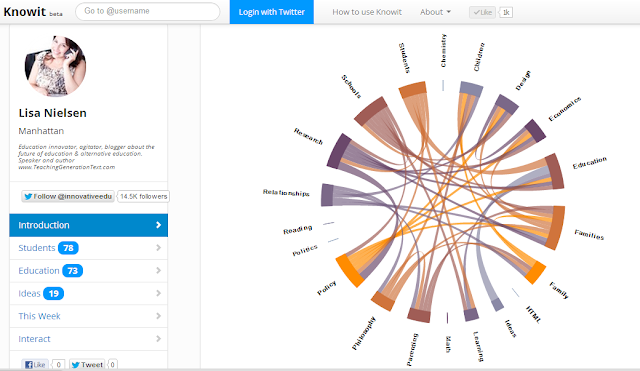The width and height of the screenshot is (640, 371).
Task: Click the Relationships chart label
Action: [x=286, y=193]
